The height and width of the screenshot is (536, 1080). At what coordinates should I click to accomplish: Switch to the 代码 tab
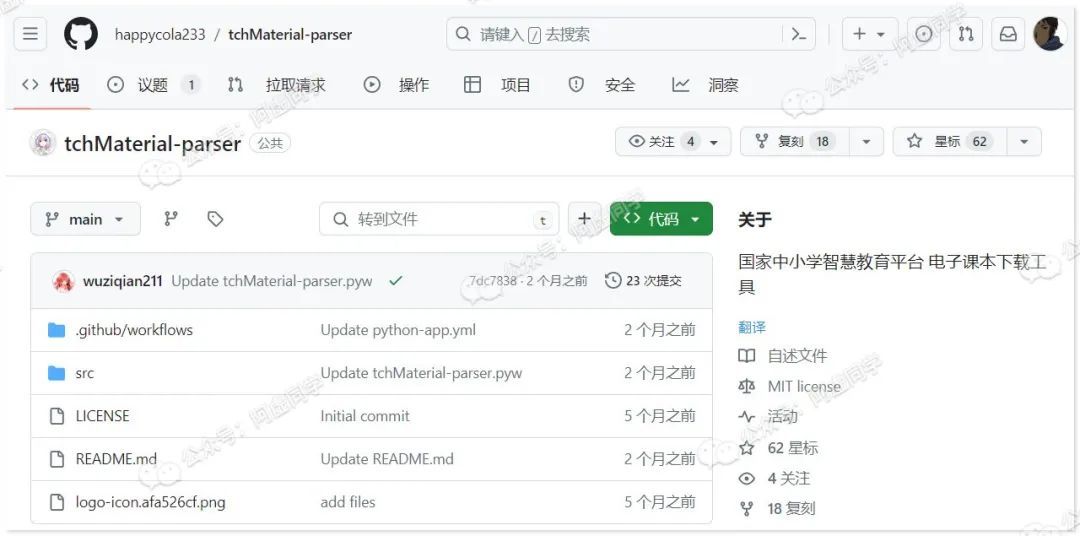(50, 85)
